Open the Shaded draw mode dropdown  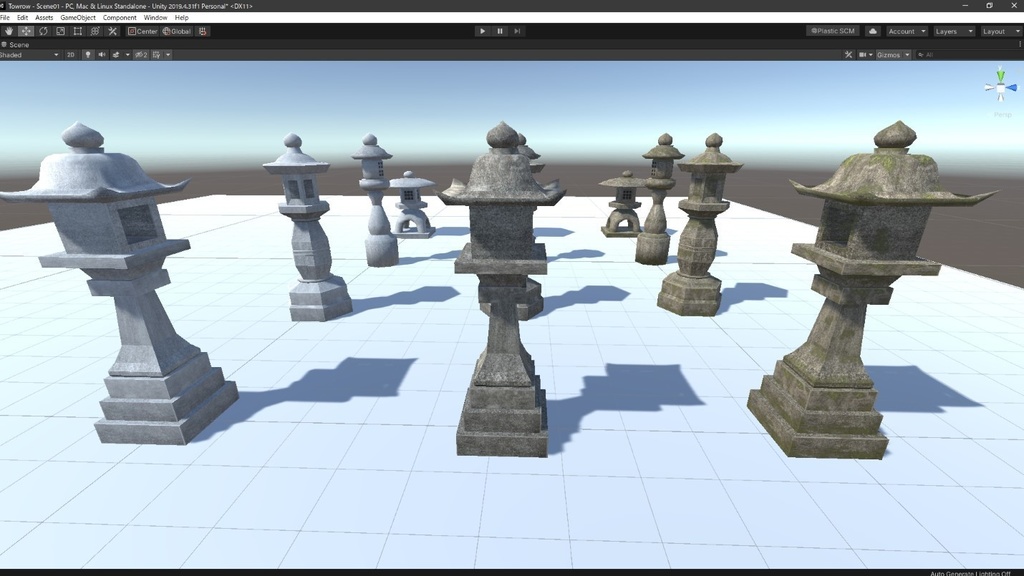coord(30,55)
